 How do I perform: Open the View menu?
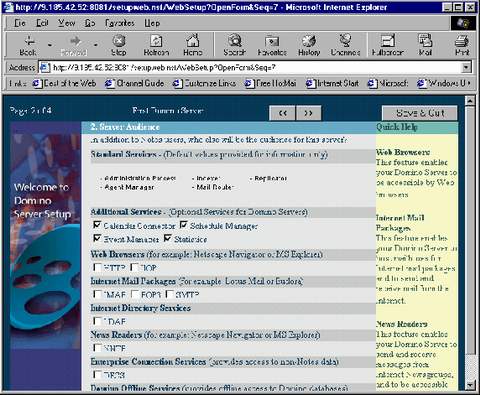tap(66, 23)
